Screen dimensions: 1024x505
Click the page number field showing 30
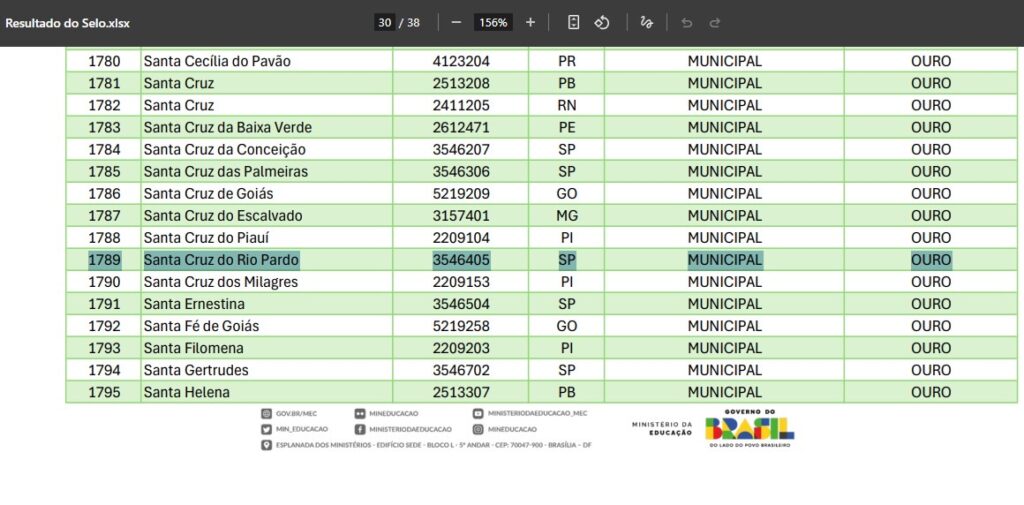(x=384, y=22)
